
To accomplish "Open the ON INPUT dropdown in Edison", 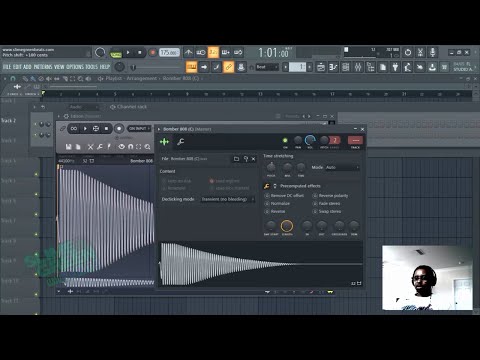I will pyautogui.click(x=139, y=129).
